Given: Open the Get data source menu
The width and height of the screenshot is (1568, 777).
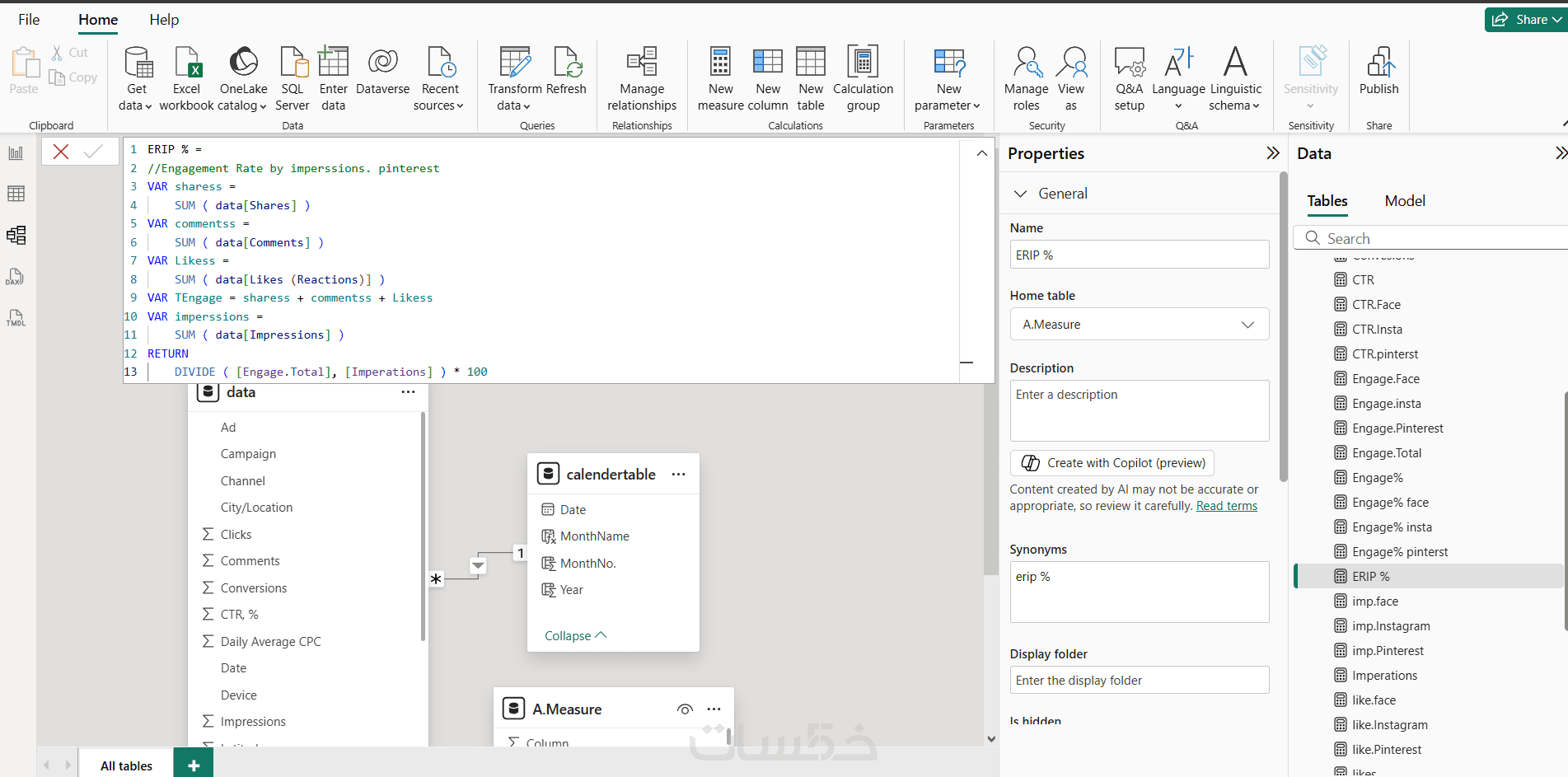Looking at the screenshot, I should [x=136, y=79].
